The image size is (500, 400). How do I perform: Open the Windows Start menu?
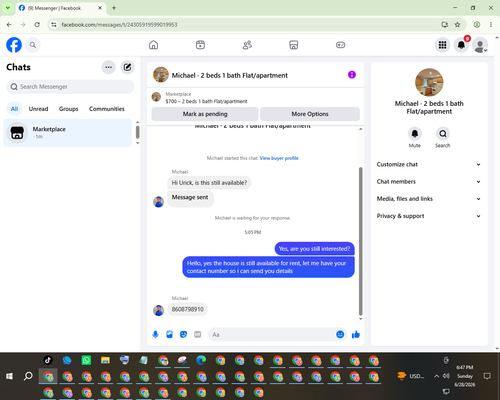tap(10, 376)
